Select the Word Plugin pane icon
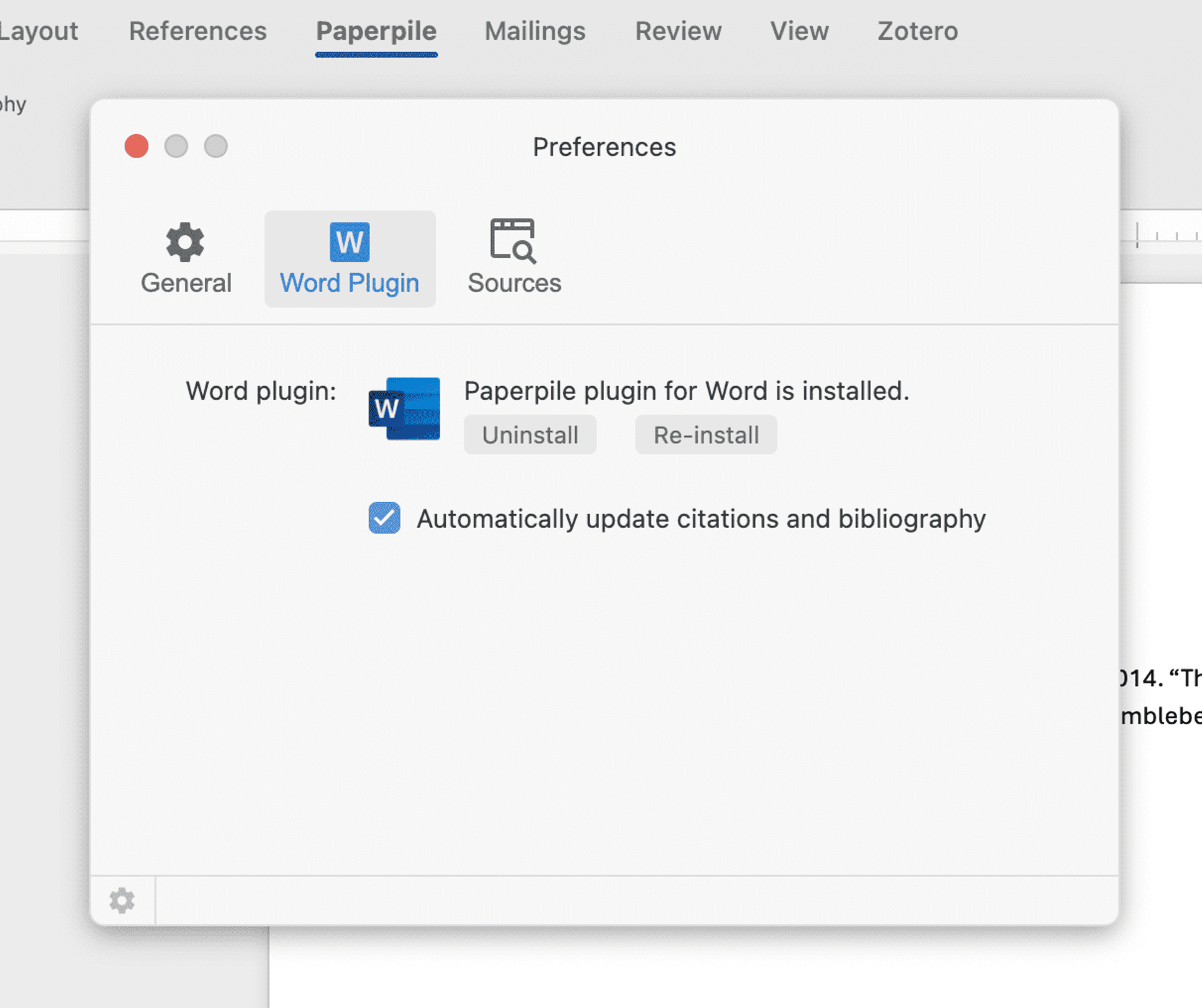The height and width of the screenshot is (1008, 1202). 350,242
